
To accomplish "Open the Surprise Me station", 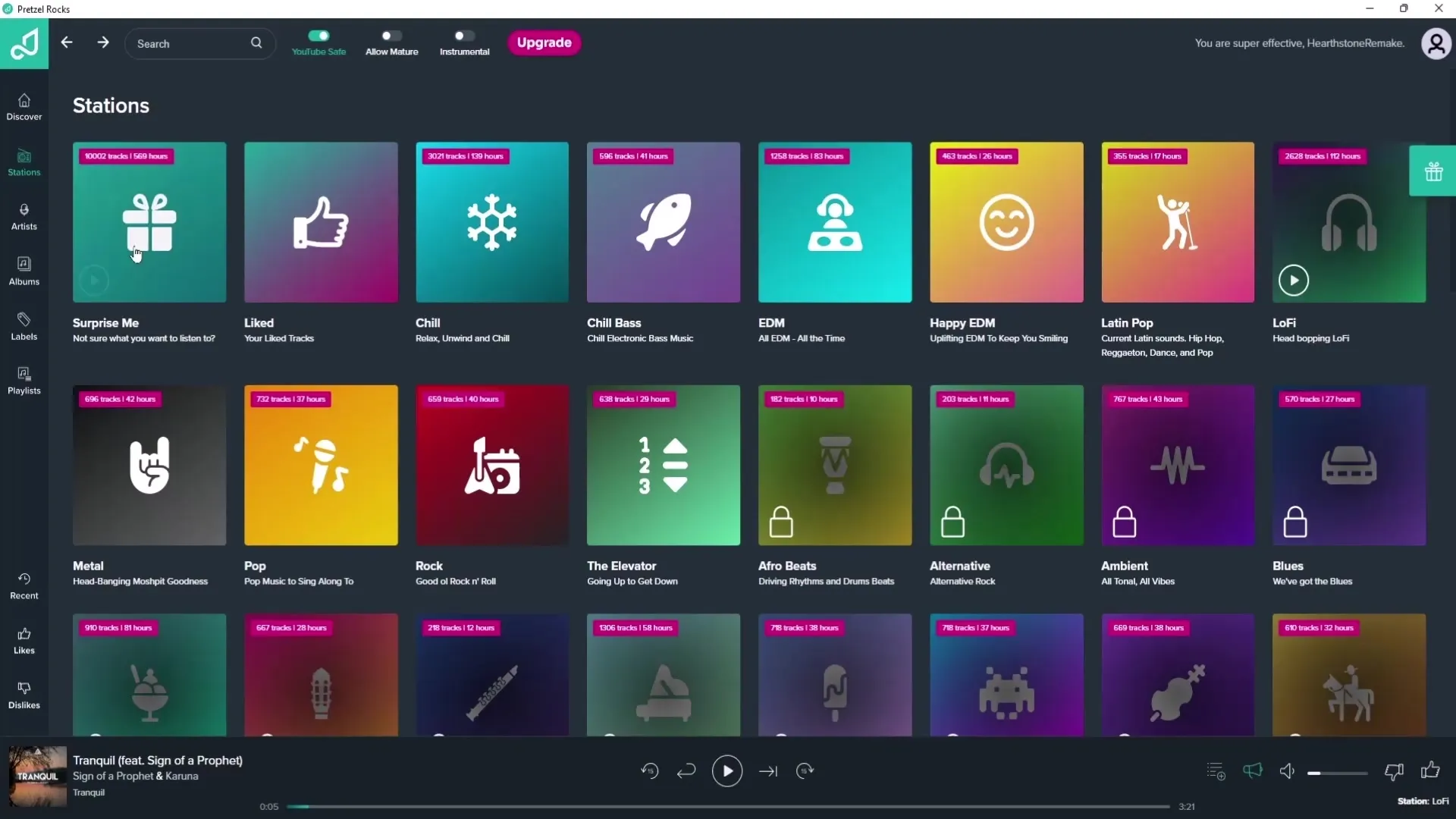I will click(x=150, y=222).
